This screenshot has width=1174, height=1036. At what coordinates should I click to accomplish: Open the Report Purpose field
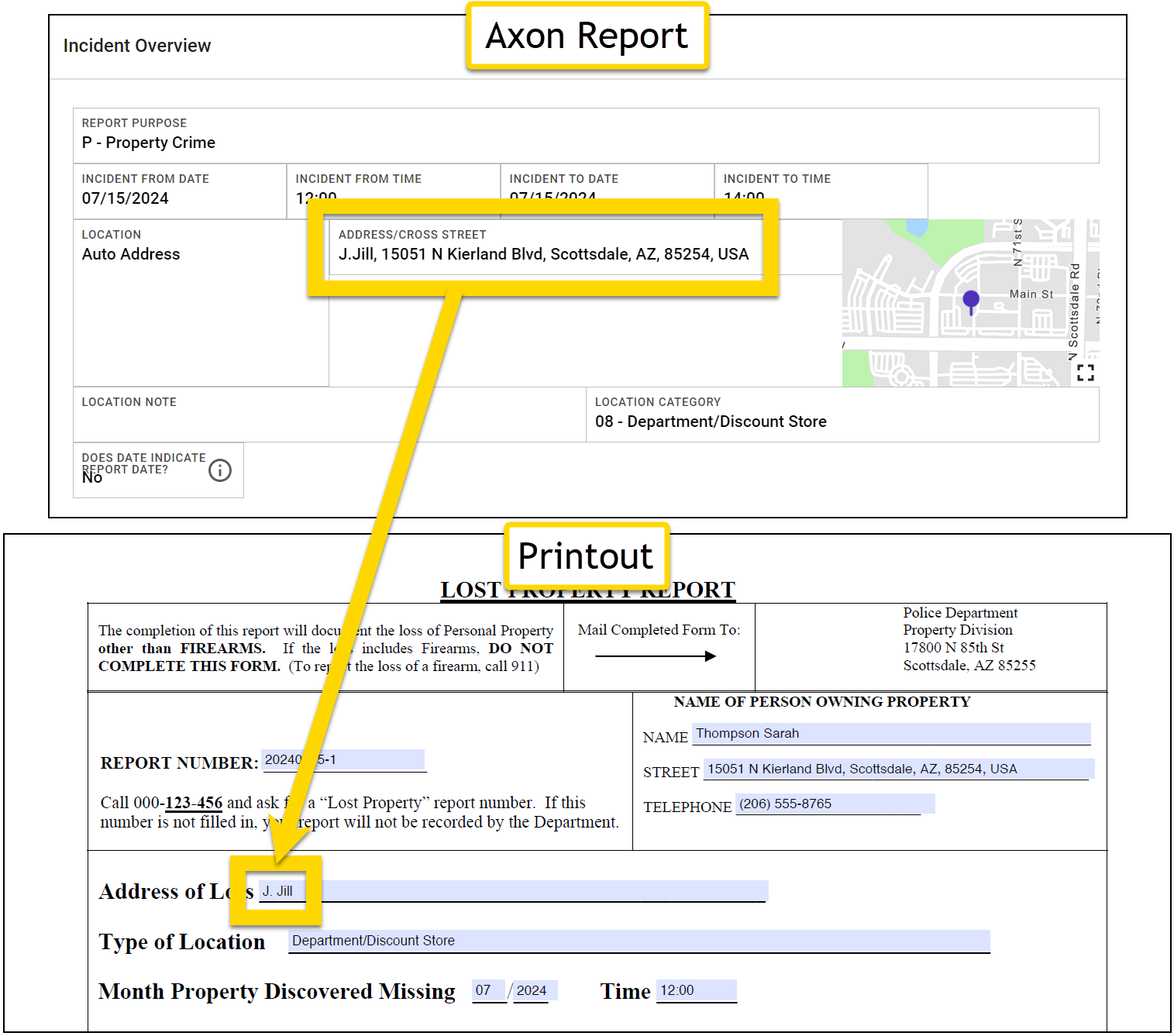tap(585, 136)
